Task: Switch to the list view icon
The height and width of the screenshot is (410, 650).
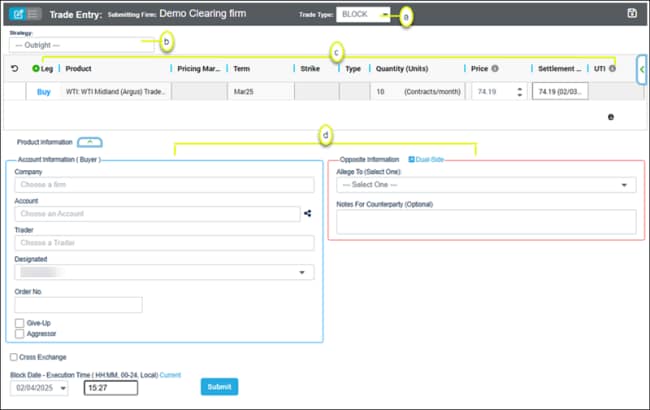Action: tap(34, 13)
